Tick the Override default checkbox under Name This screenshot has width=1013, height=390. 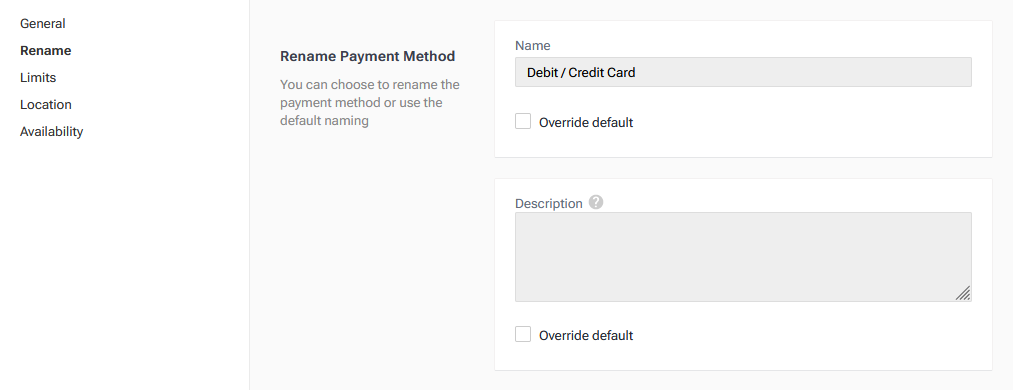tap(523, 121)
